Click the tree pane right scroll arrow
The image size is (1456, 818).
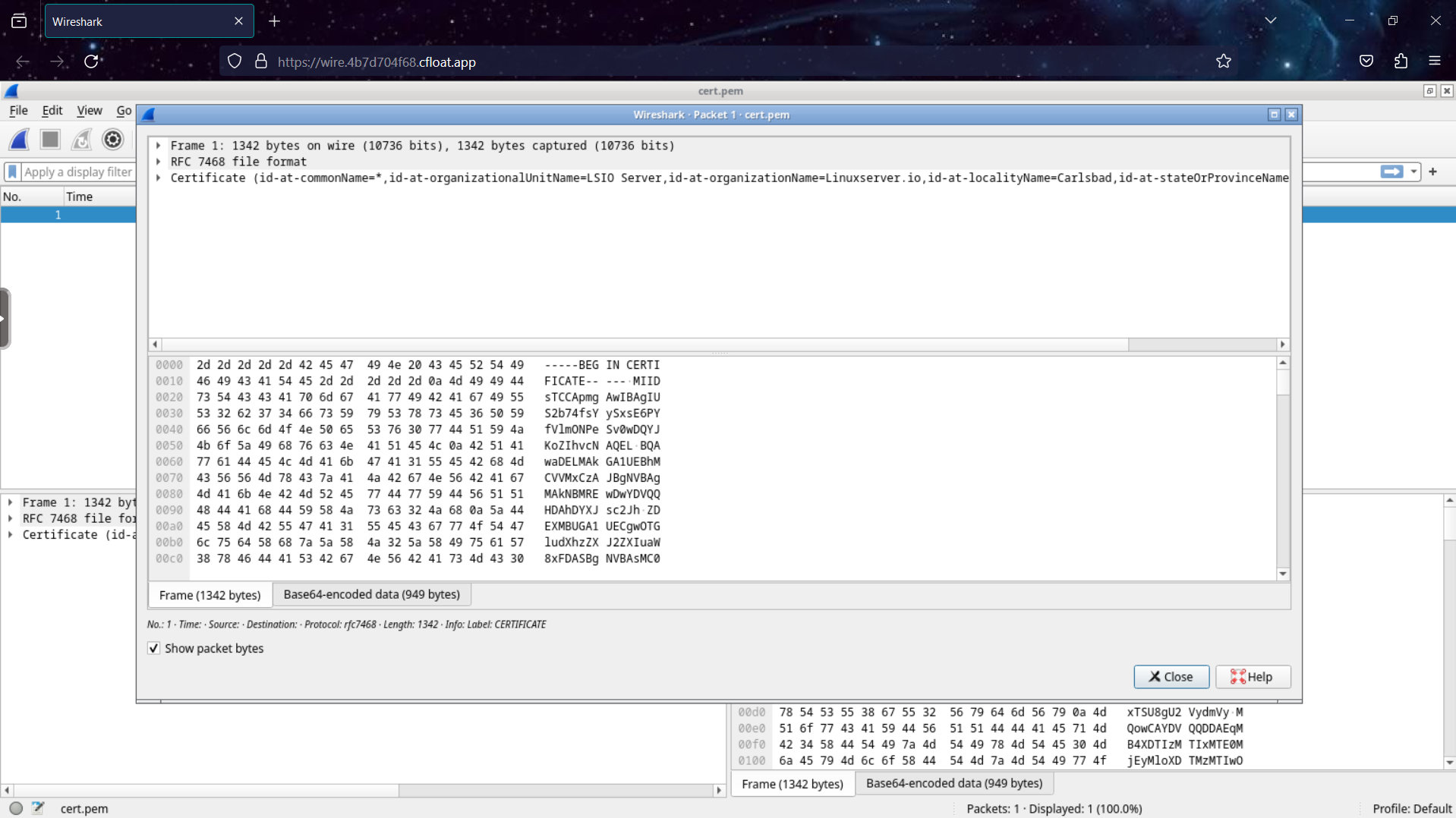(1283, 345)
